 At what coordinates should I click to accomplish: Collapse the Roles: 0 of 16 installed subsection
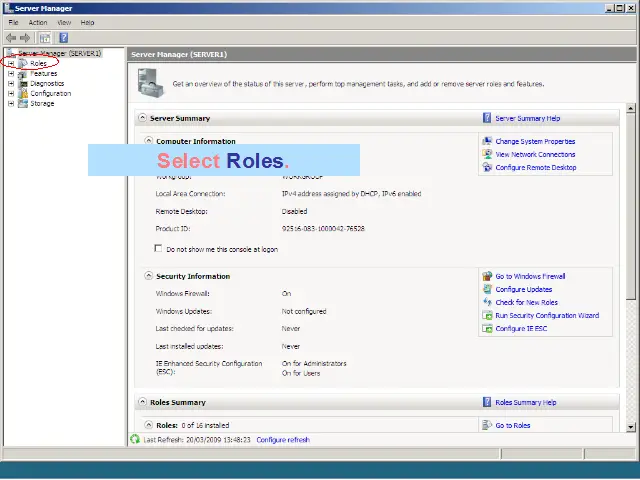coord(149,424)
